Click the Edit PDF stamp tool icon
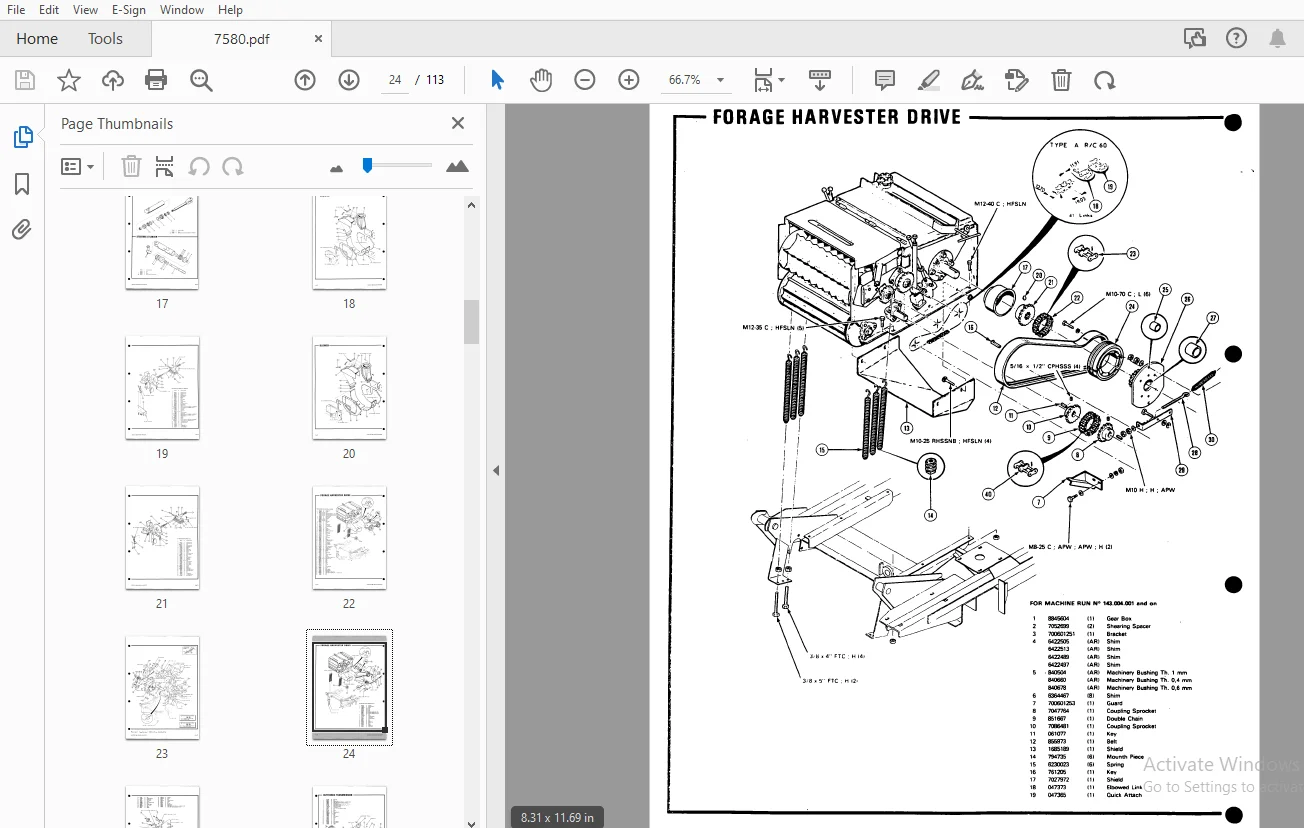 (1017, 80)
